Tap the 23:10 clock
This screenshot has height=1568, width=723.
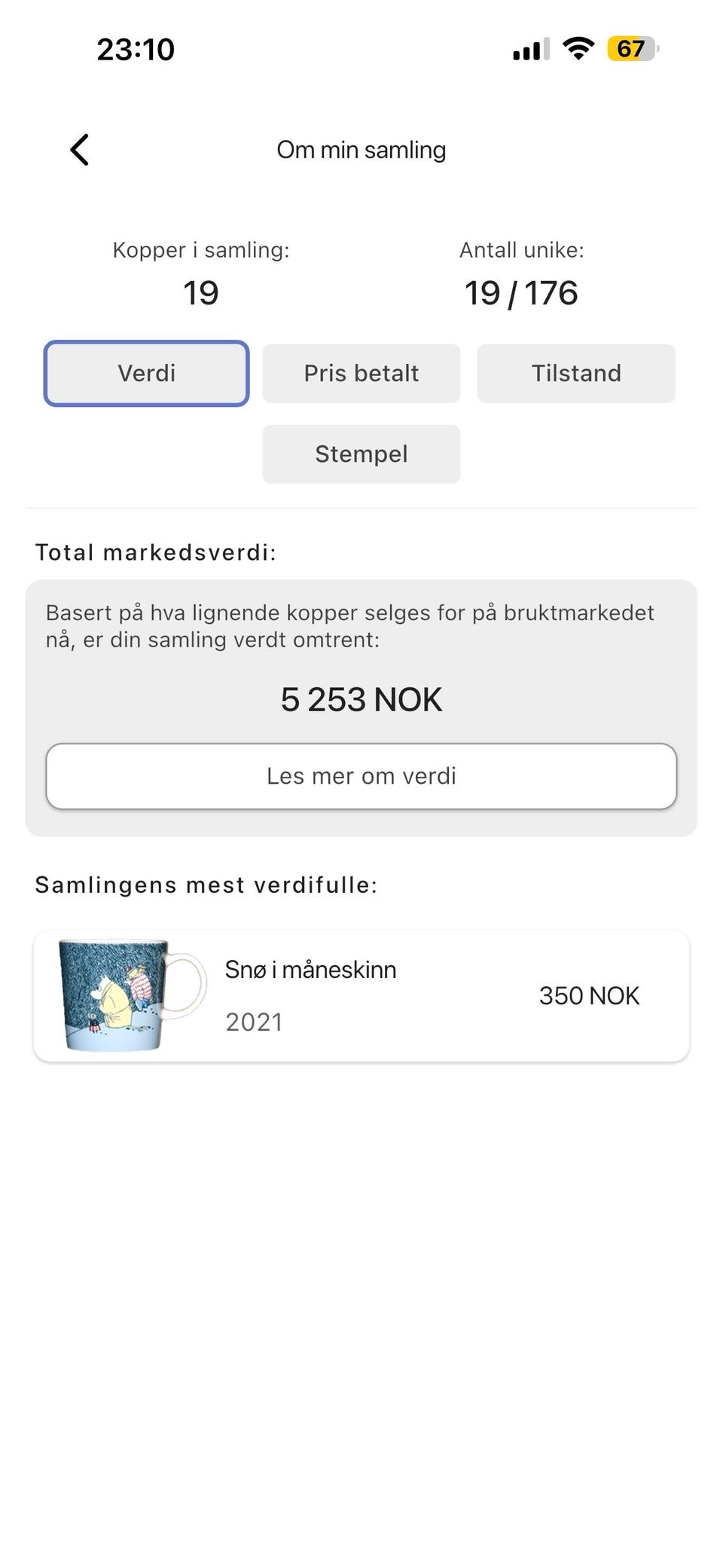tap(136, 50)
